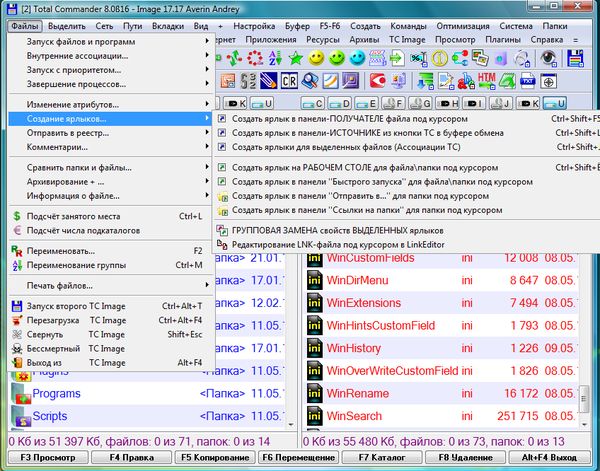
Task: Click the green stacked layers download icon
Action: (425, 81)
